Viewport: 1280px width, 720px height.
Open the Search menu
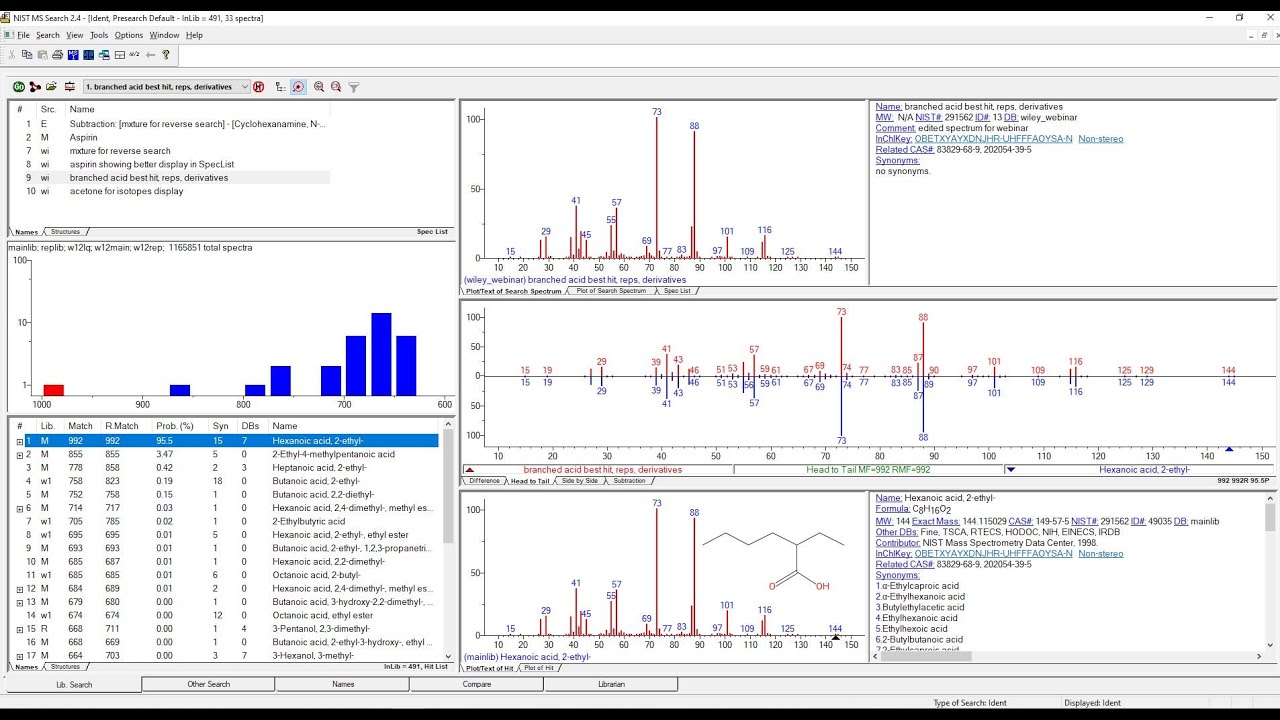[48, 35]
